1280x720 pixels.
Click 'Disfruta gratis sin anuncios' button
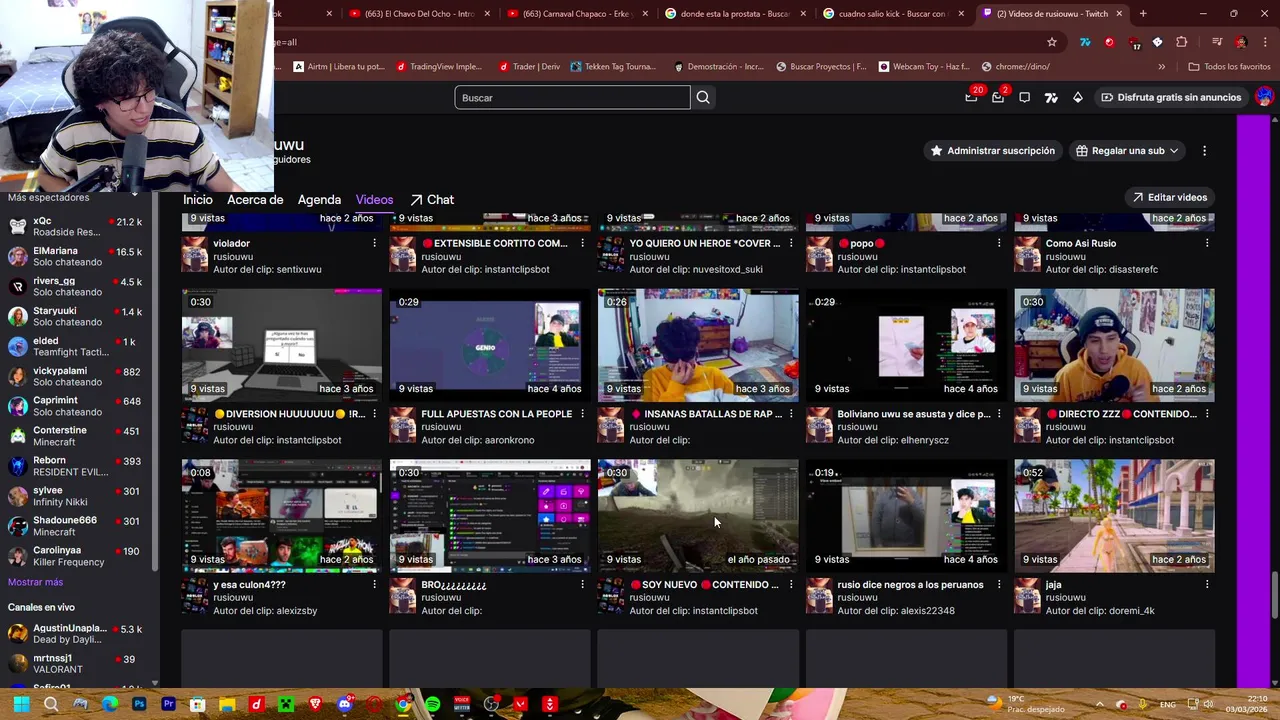click(x=1171, y=97)
